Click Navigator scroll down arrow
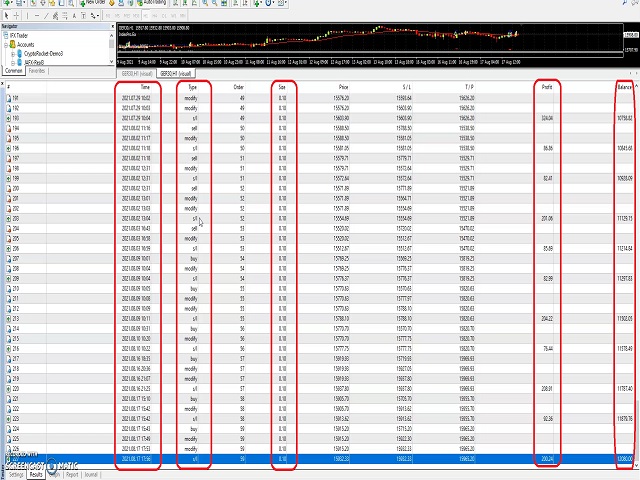Viewport: 640px width, 480px height. click(111, 62)
